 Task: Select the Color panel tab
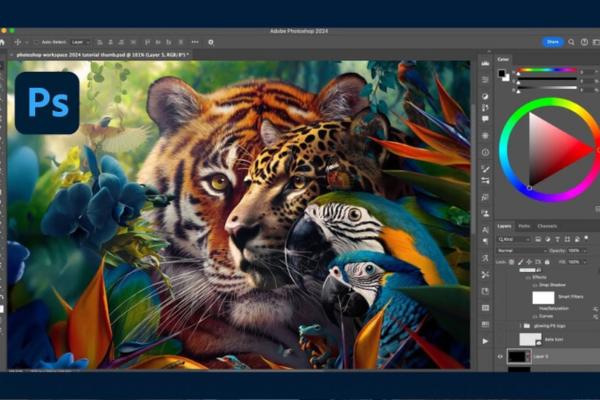(x=503, y=59)
